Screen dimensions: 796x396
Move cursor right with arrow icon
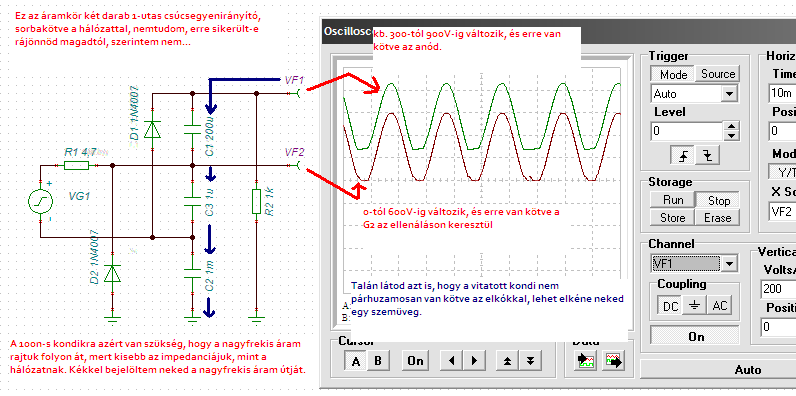(475, 361)
